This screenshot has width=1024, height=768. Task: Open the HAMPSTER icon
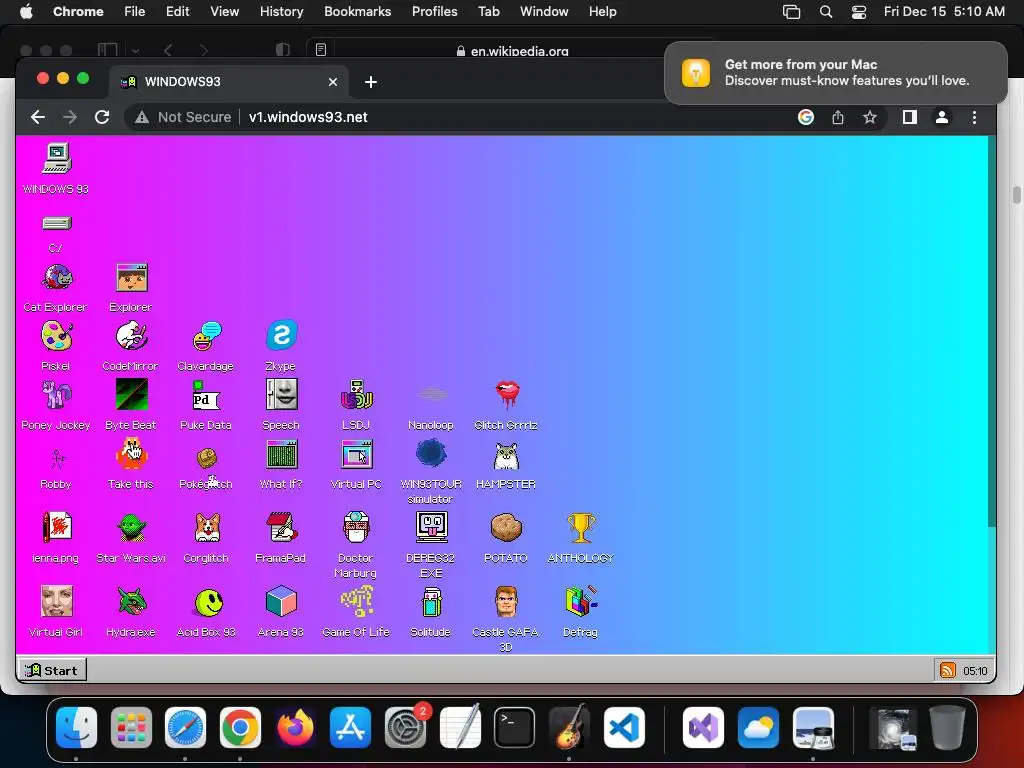tap(506, 456)
